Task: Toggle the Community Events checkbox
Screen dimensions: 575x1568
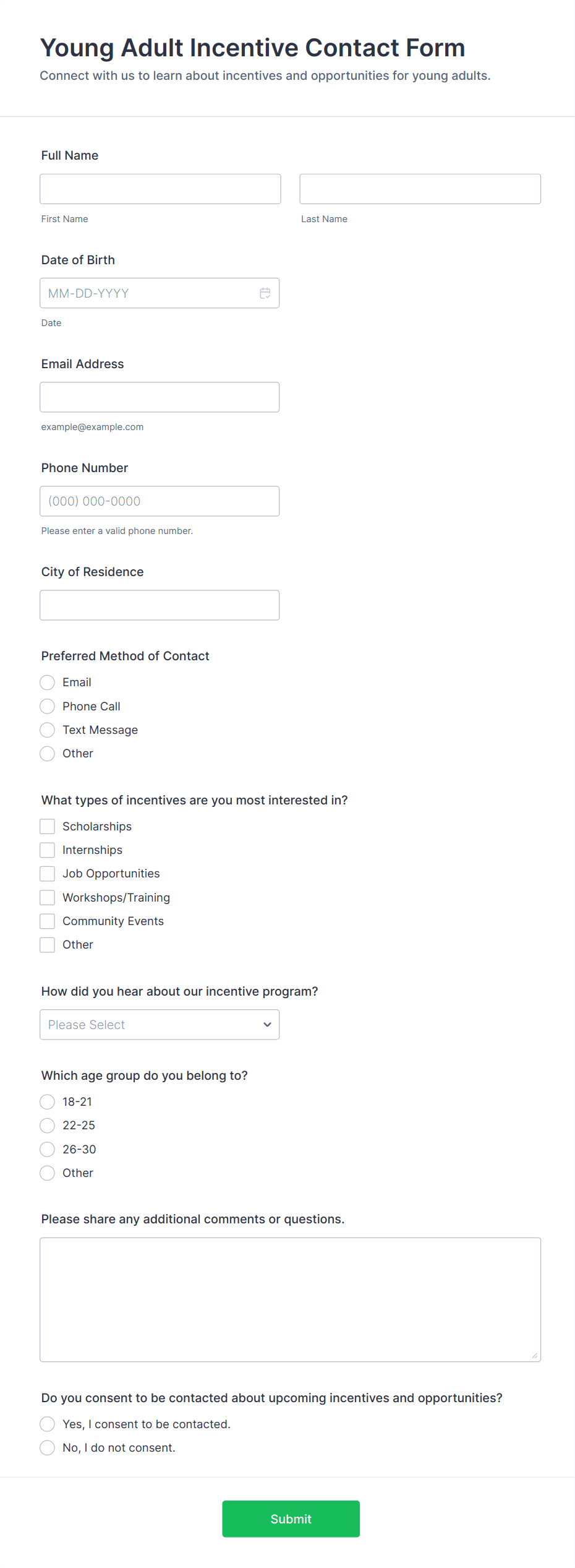Action: [48, 921]
